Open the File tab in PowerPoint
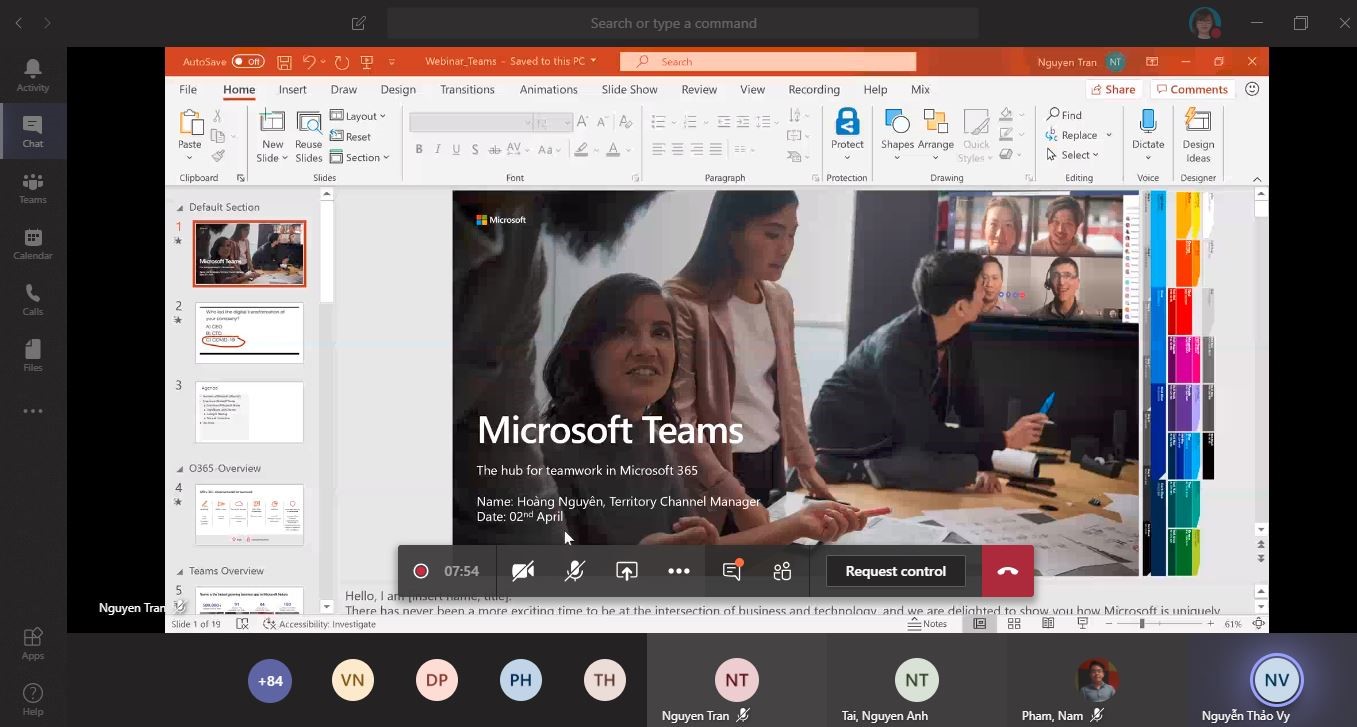Screen dimensions: 1357x727 (x=188, y=89)
